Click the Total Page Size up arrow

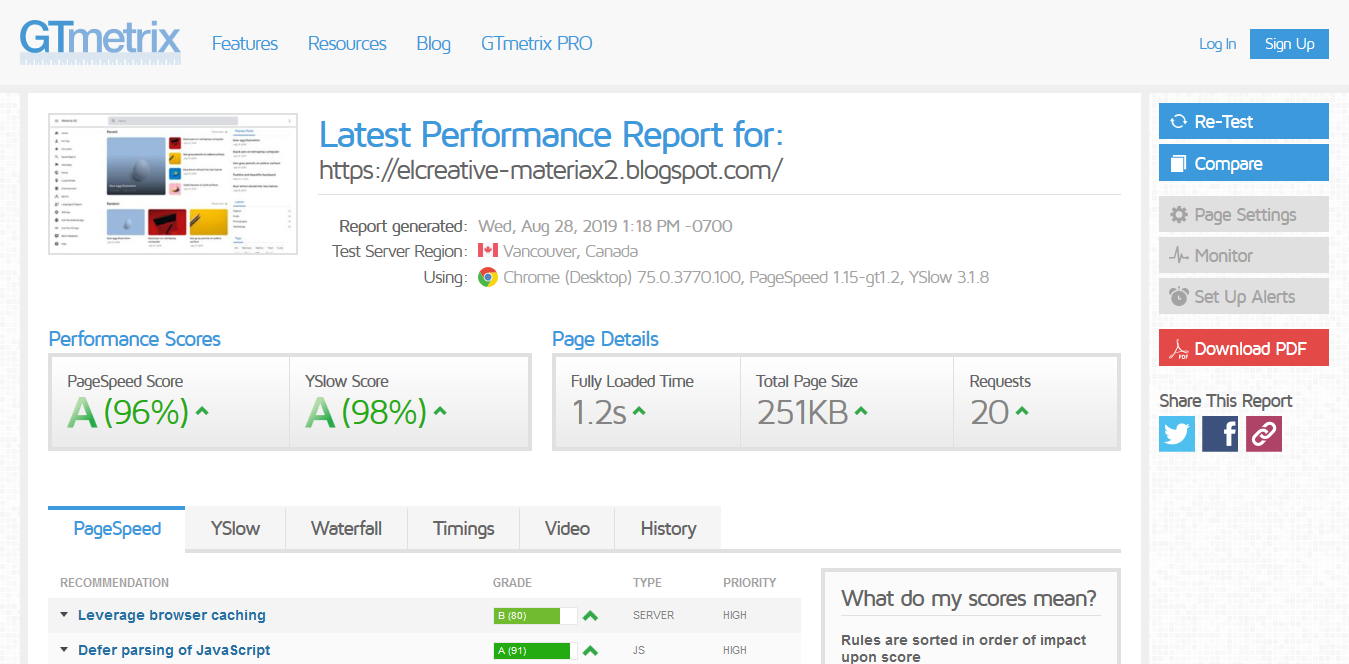tap(861, 411)
